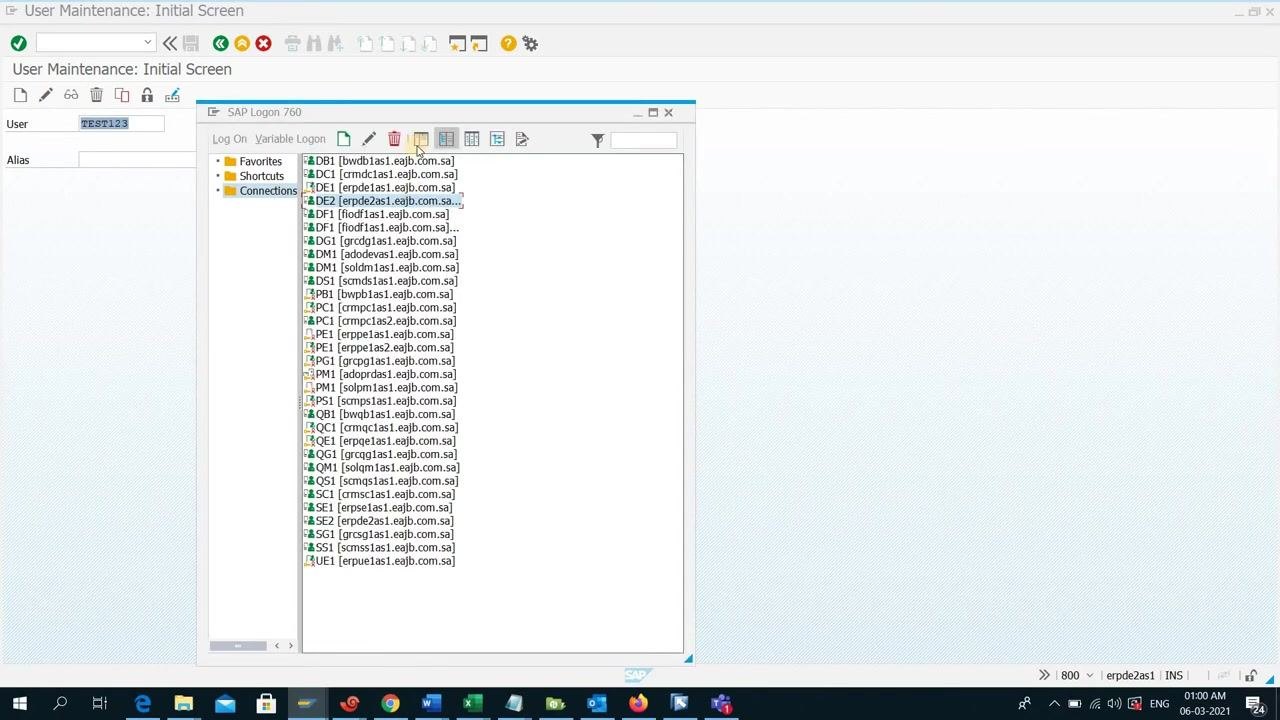Screen dimensions: 1280x720
Task: Click the Copy user icon
Action: (x=122, y=95)
